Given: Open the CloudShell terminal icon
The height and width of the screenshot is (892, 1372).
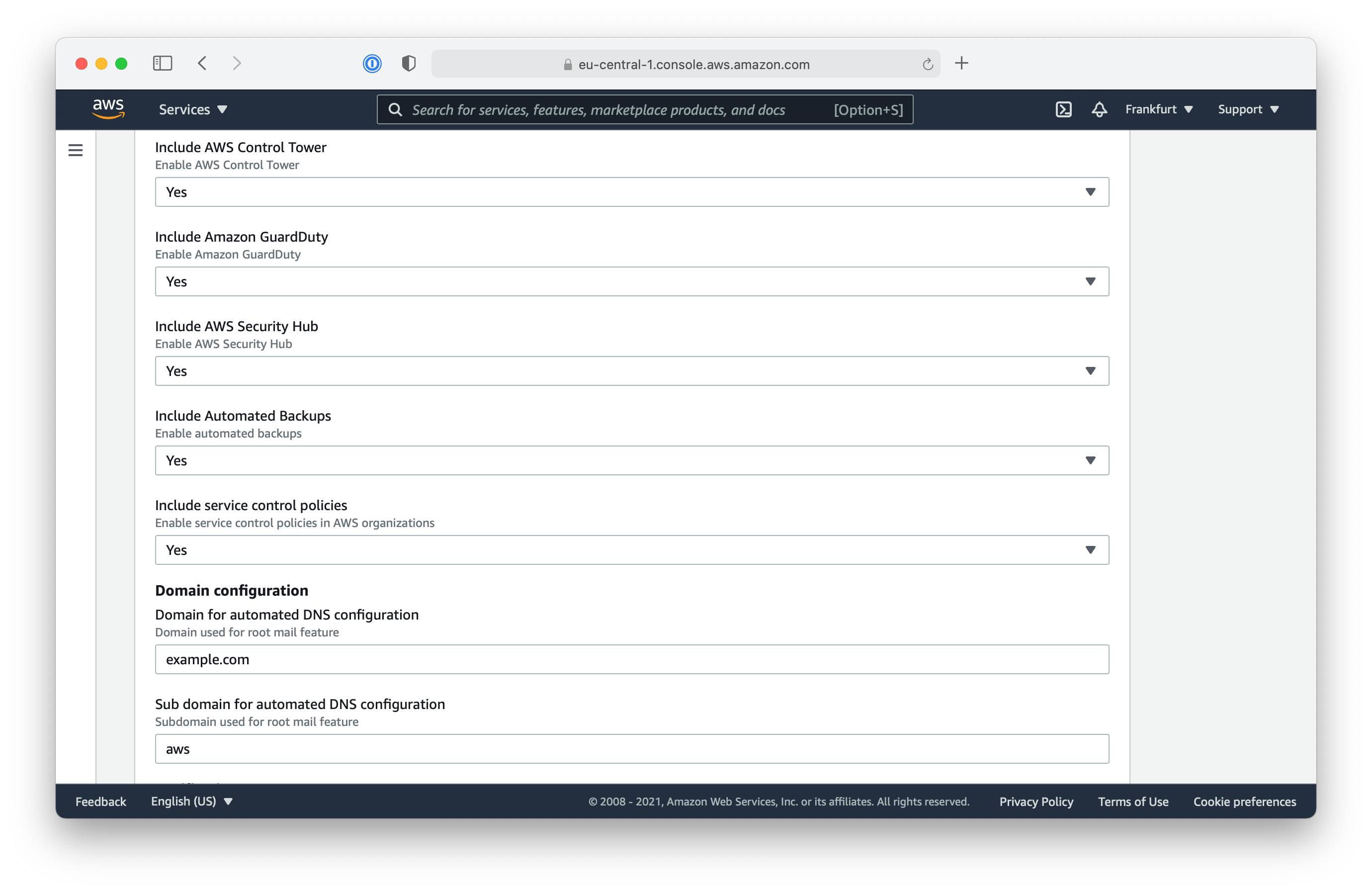Looking at the screenshot, I should pyautogui.click(x=1063, y=109).
